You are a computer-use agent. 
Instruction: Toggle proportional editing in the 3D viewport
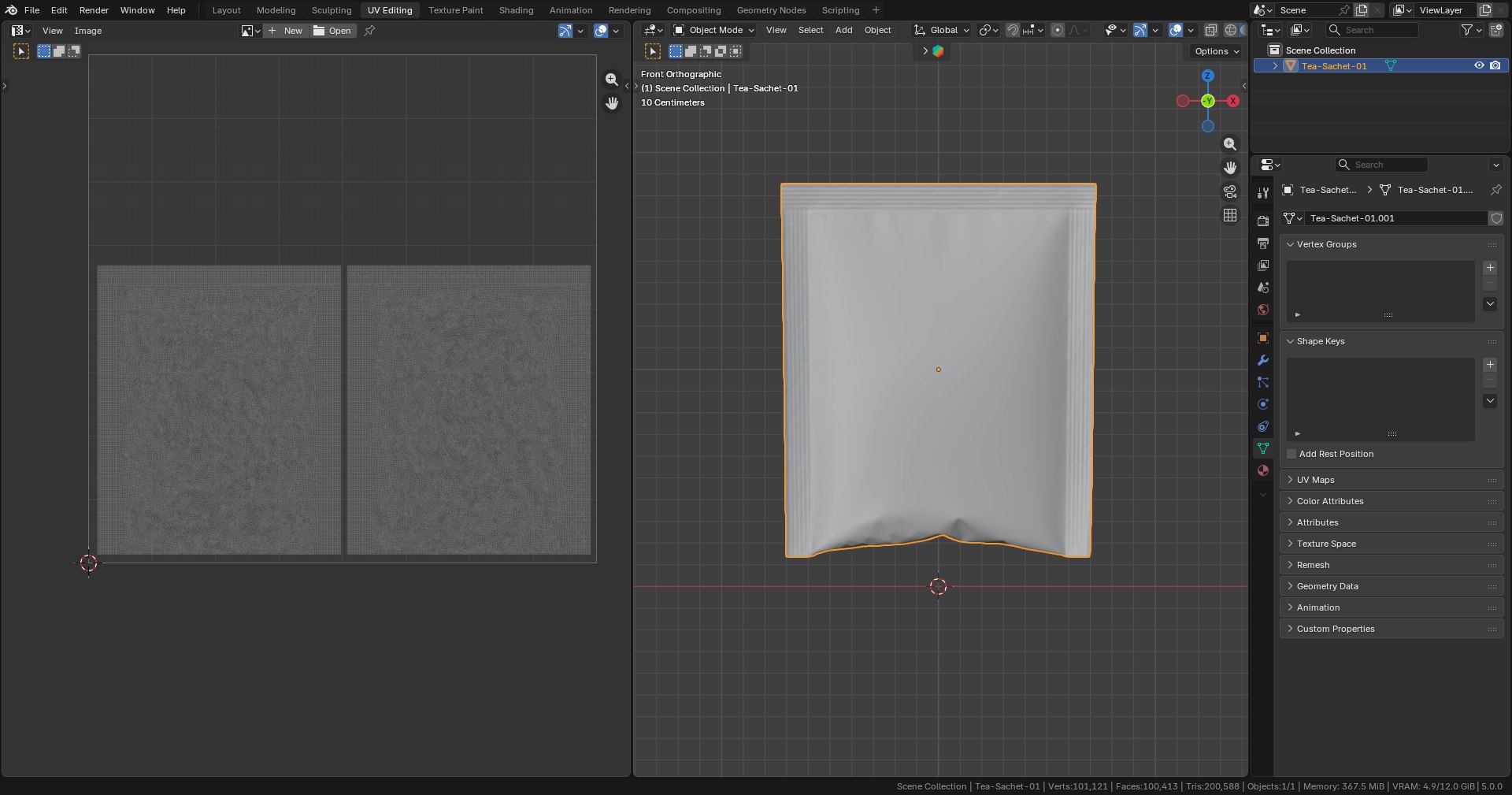(1058, 30)
